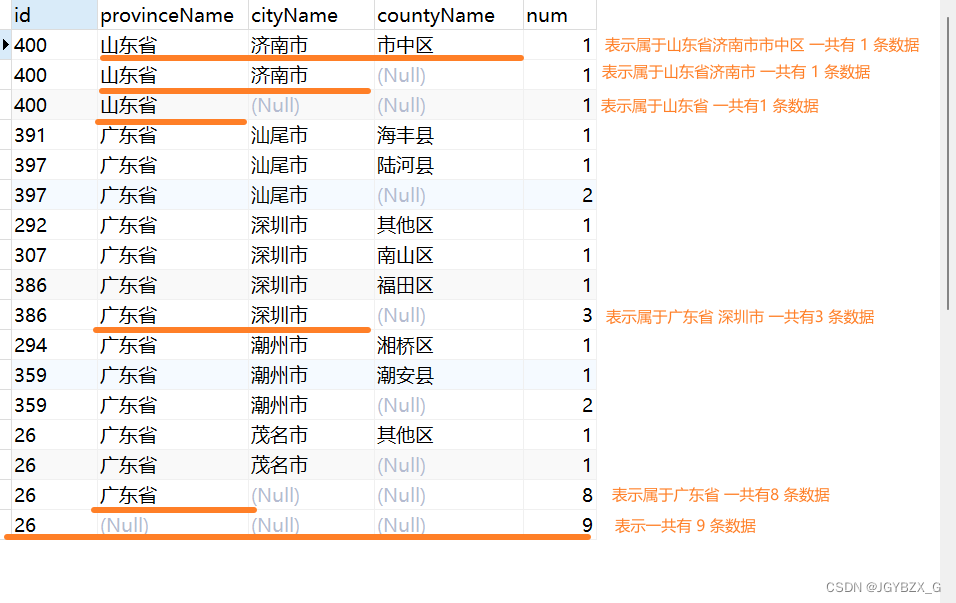This screenshot has width=956, height=603.
Task: Click the 湘桥区 cell
Action: pos(448,345)
